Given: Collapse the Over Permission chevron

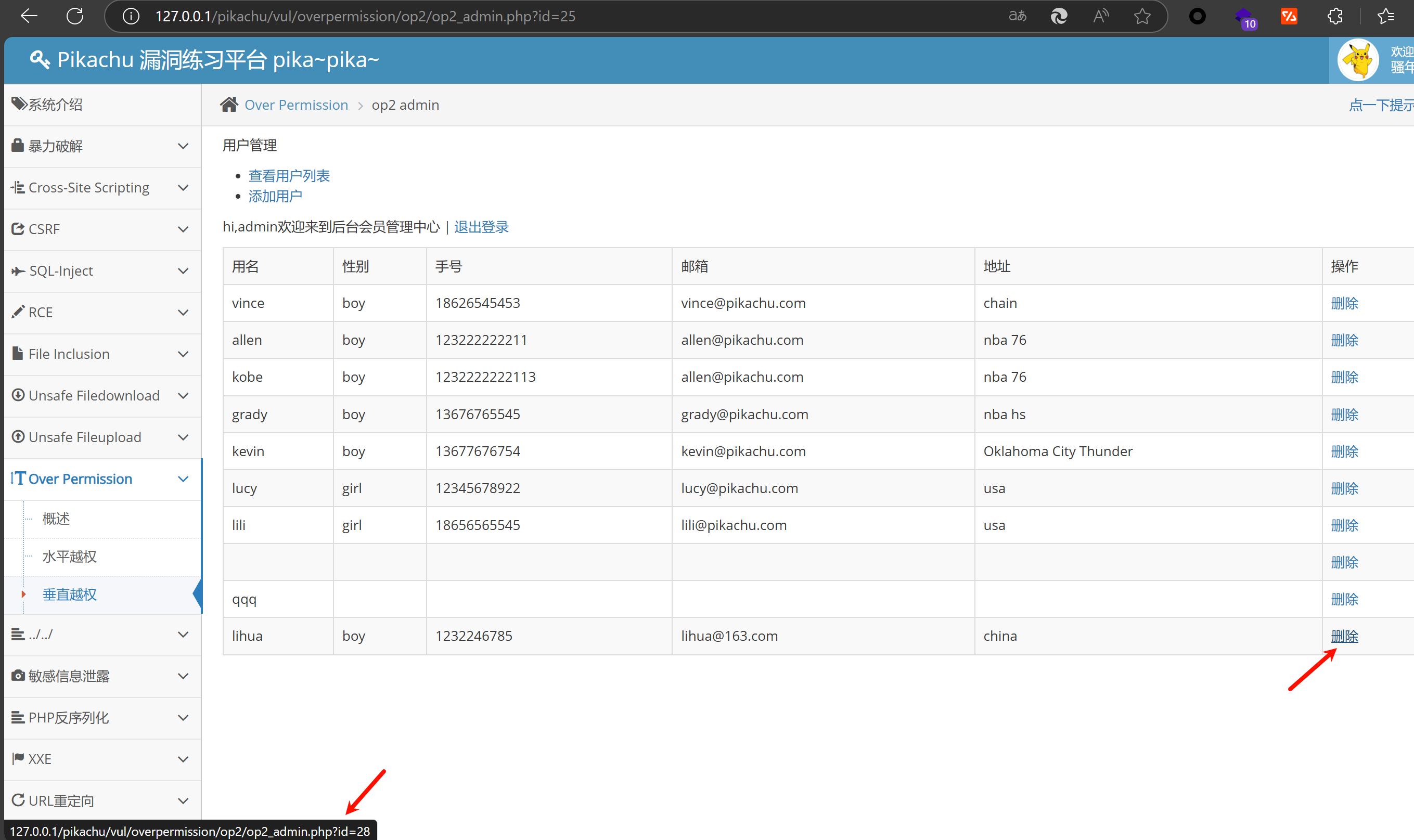Looking at the screenshot, I should (183, 479).
